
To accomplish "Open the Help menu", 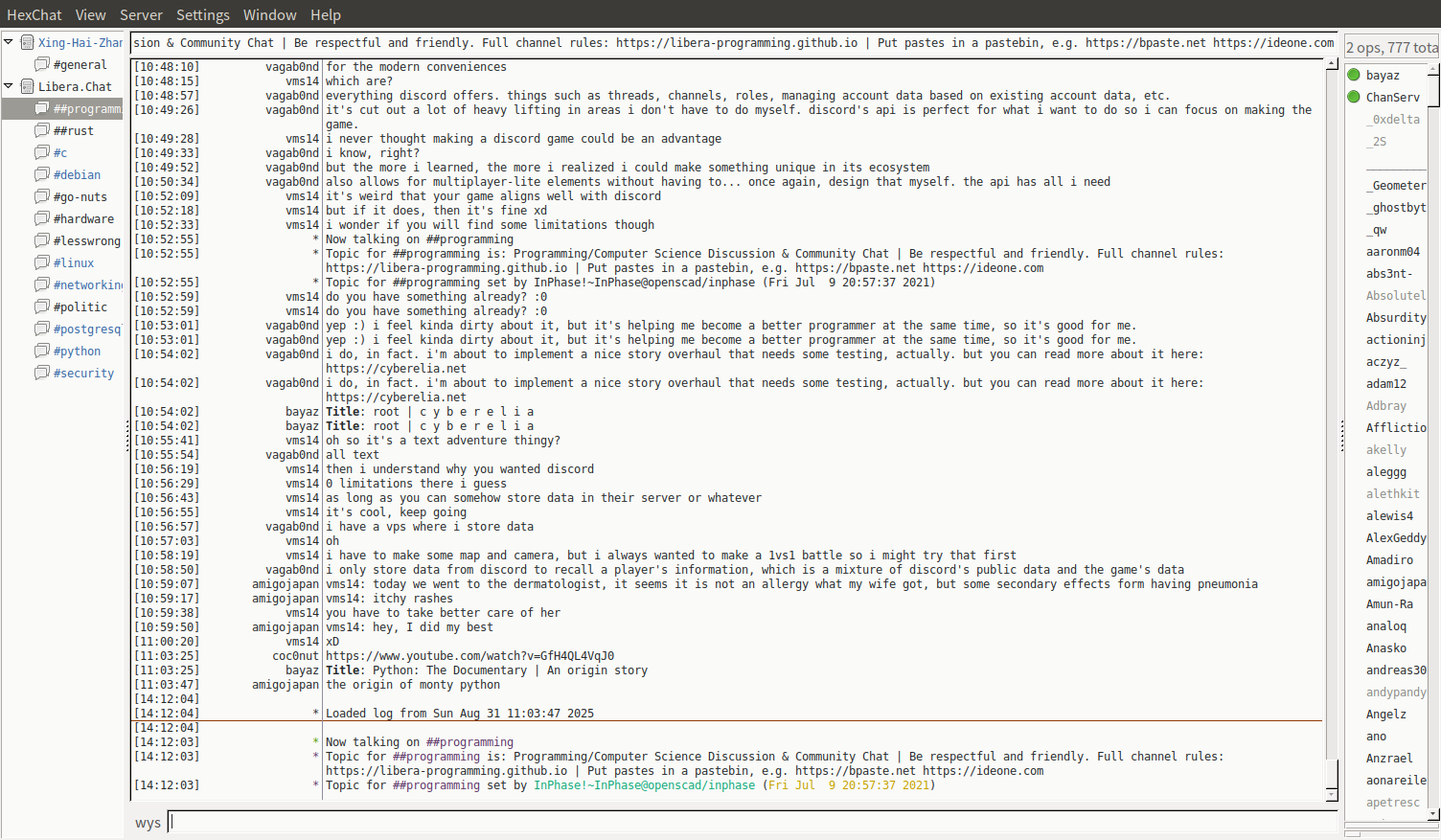I will point(326,14).
